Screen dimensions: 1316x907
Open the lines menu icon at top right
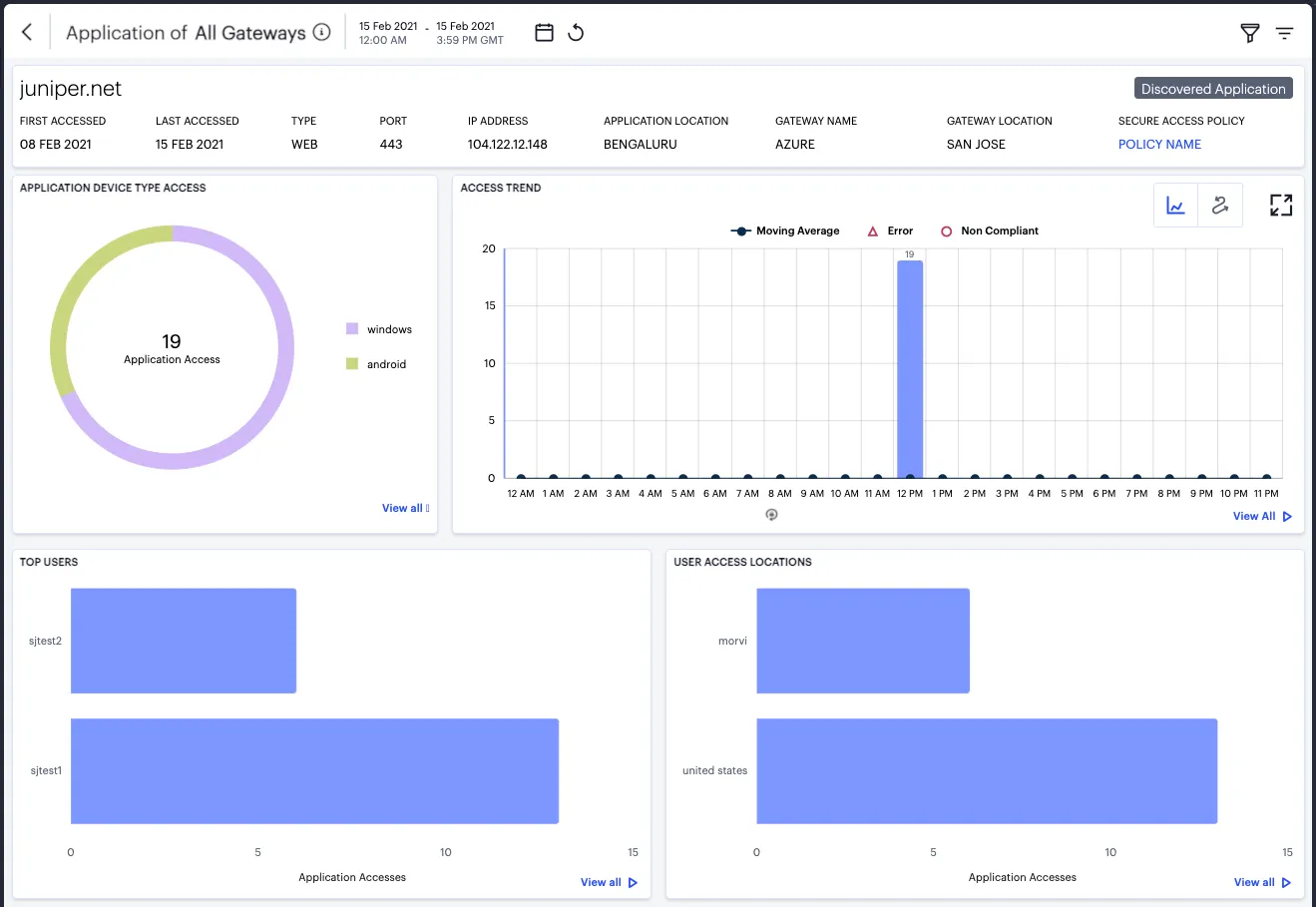coord(1284,33)
